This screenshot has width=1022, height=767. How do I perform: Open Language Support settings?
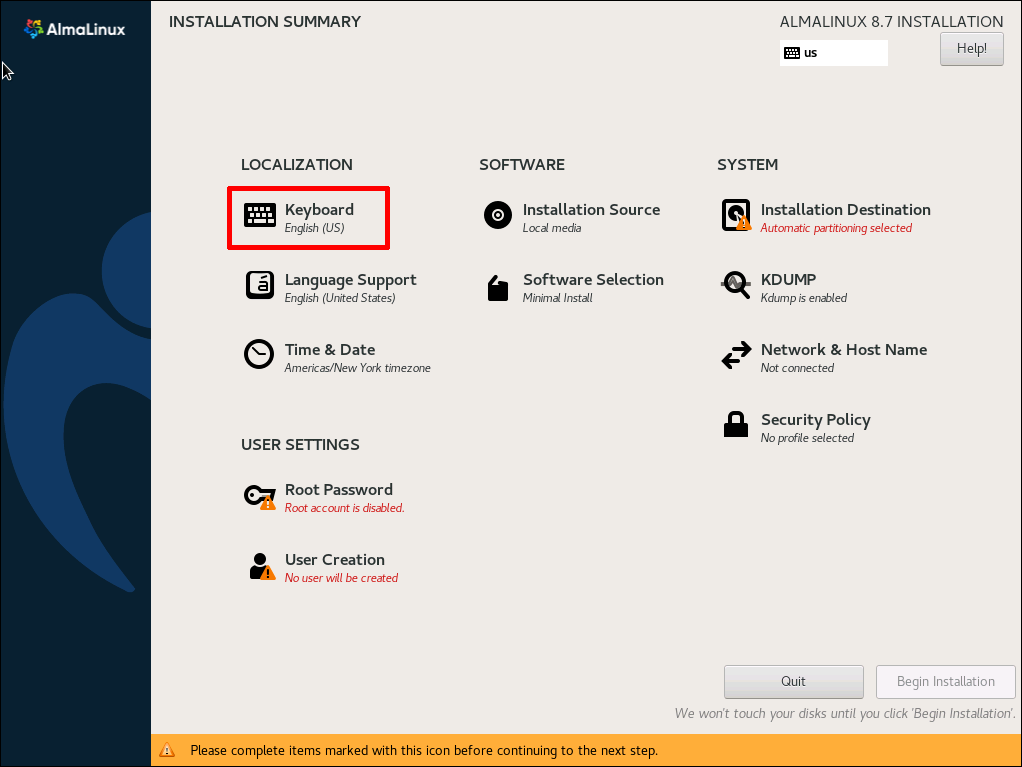pyautogui.click(x=351, y=280)
